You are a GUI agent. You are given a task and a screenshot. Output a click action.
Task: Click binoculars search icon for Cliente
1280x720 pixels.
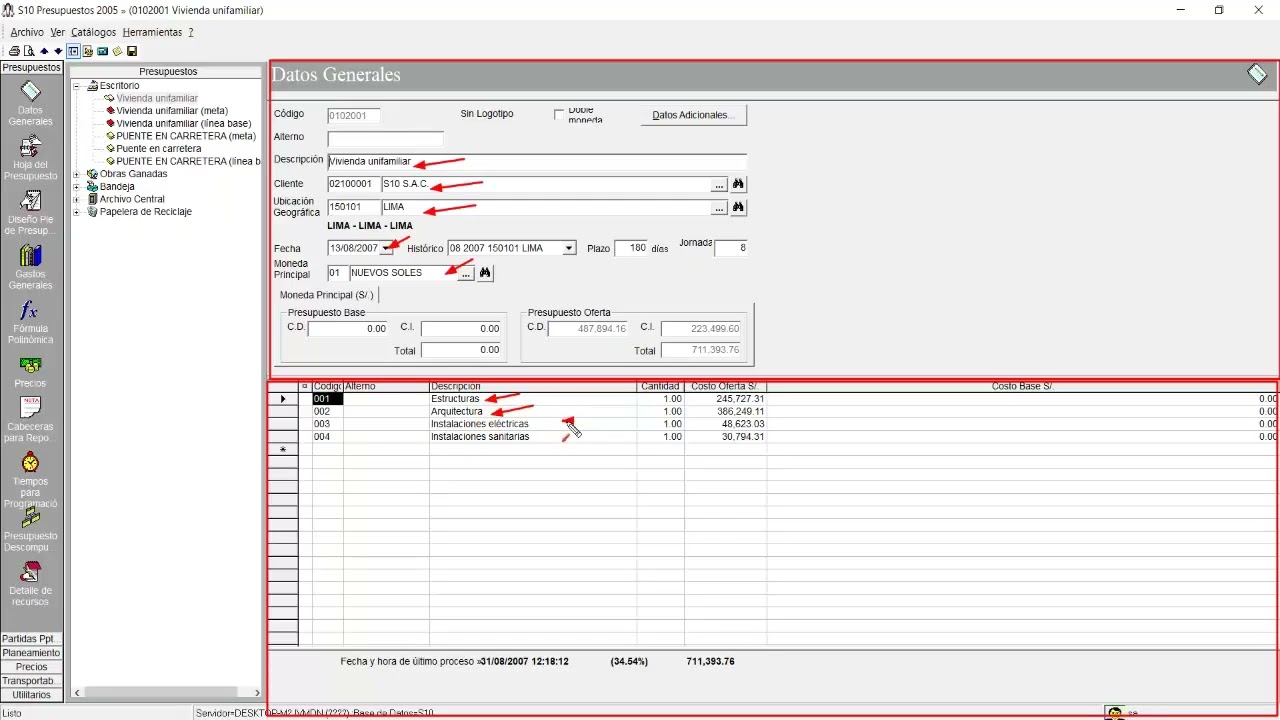click(739, 184)
